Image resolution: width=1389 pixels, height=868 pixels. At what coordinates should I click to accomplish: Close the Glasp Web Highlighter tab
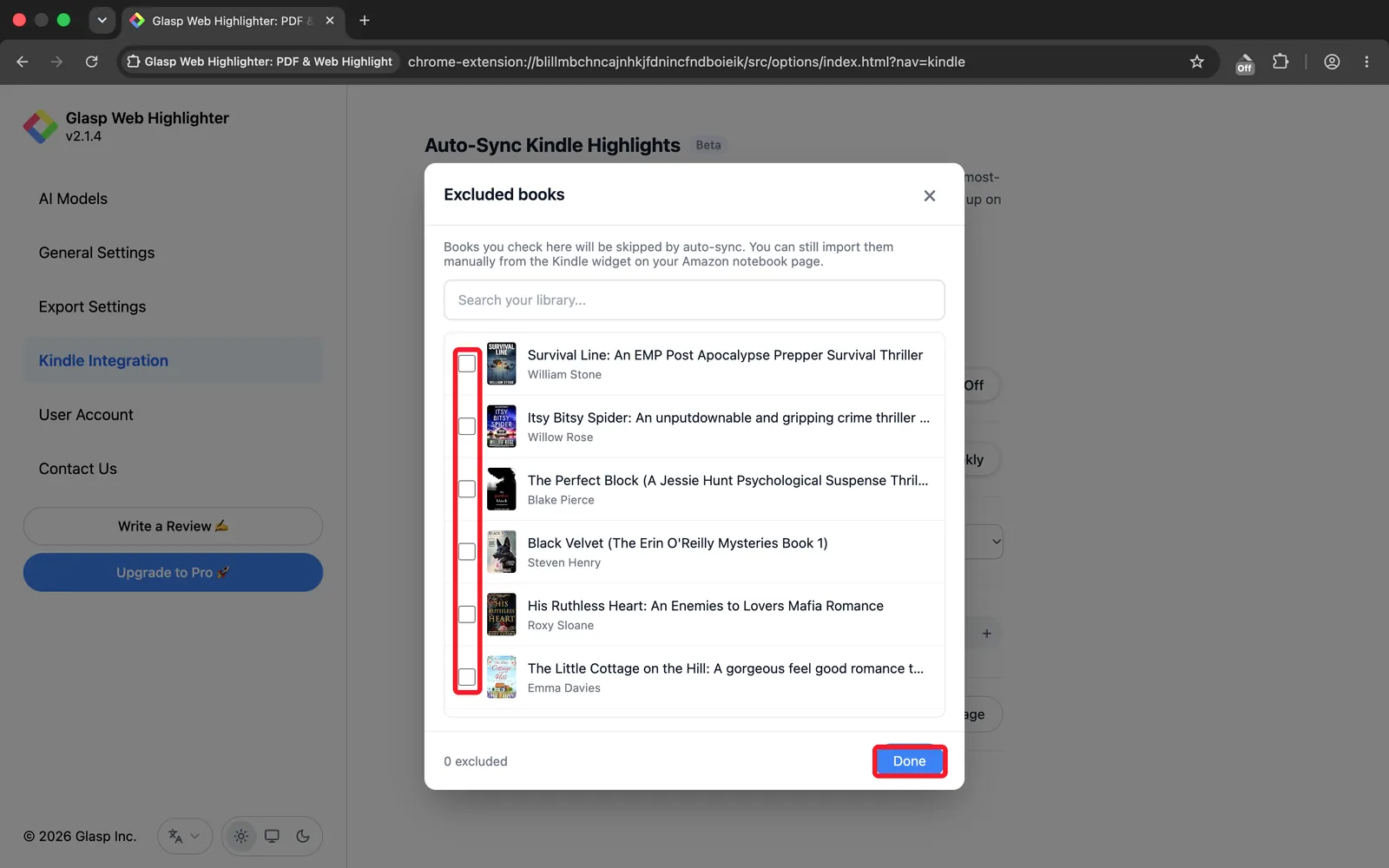coord(330,20)
